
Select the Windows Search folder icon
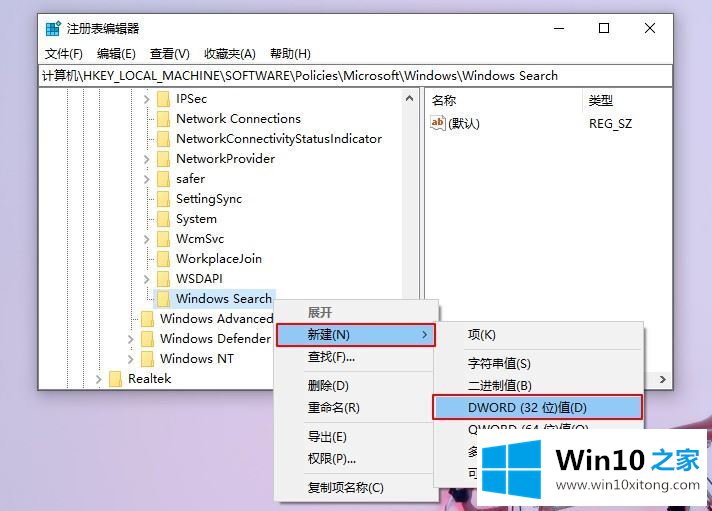click(163, 299)
